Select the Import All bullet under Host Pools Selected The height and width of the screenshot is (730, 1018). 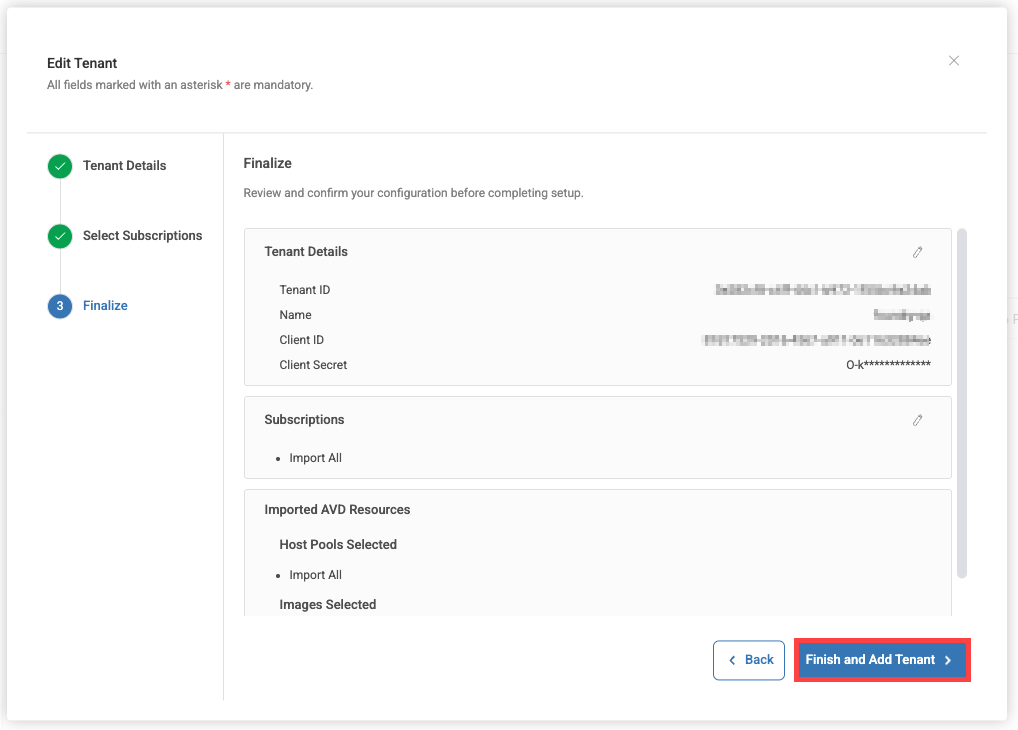pos(315,574)
